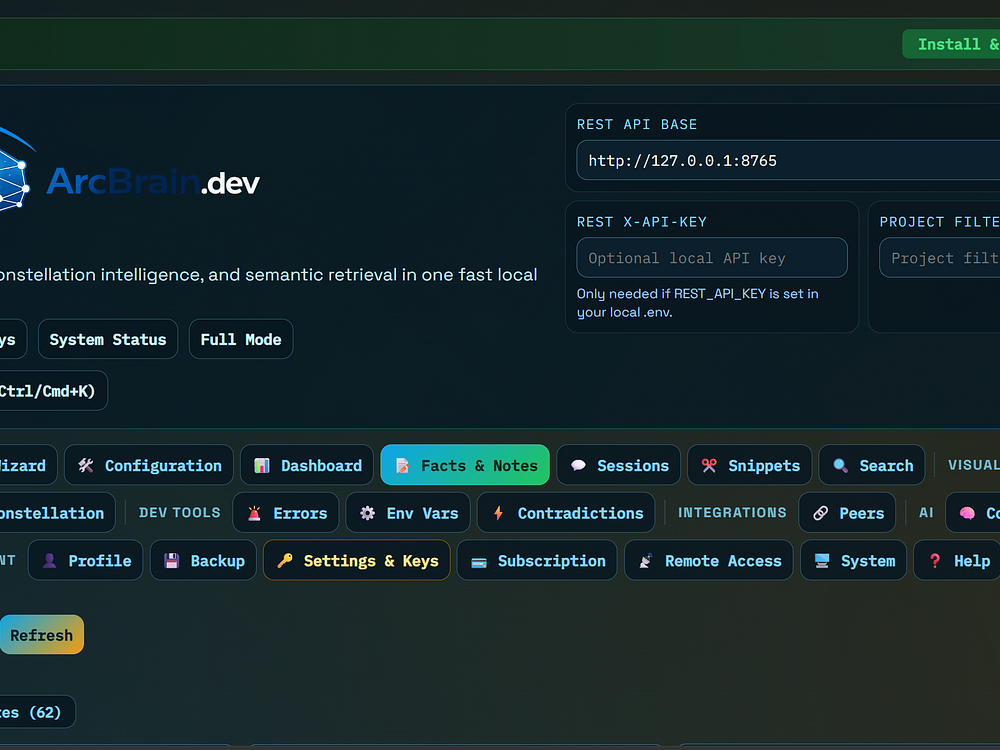
Task: Click the tools icon on Configuration tab
Action: pos(86,466)
